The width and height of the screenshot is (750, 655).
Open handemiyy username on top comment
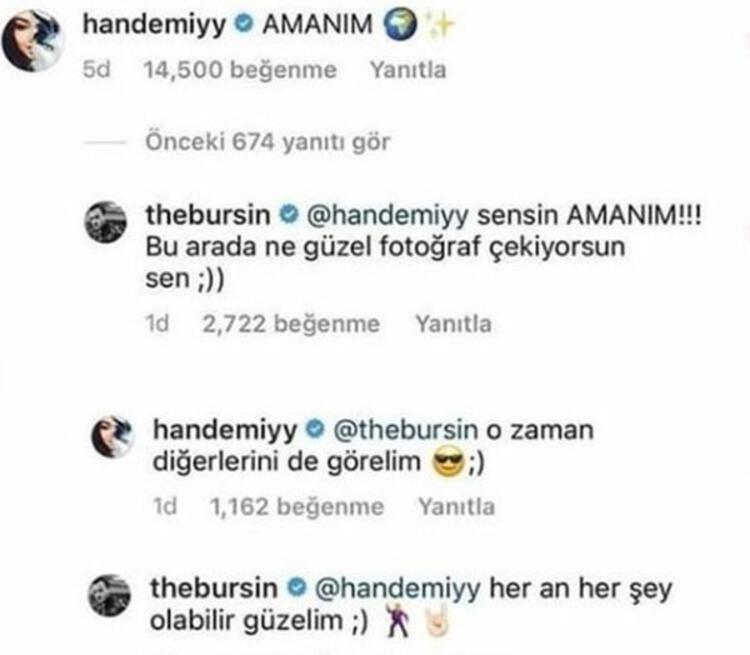click(x=154, y=25)
